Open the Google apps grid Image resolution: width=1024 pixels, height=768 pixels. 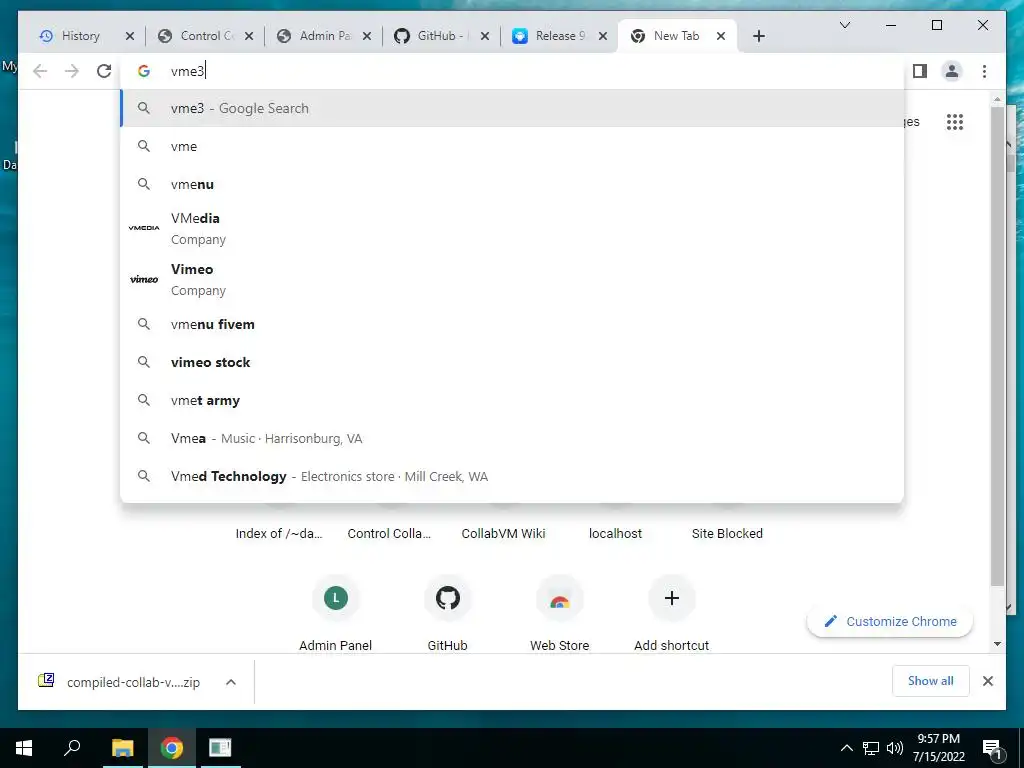(x=955, y=121)
